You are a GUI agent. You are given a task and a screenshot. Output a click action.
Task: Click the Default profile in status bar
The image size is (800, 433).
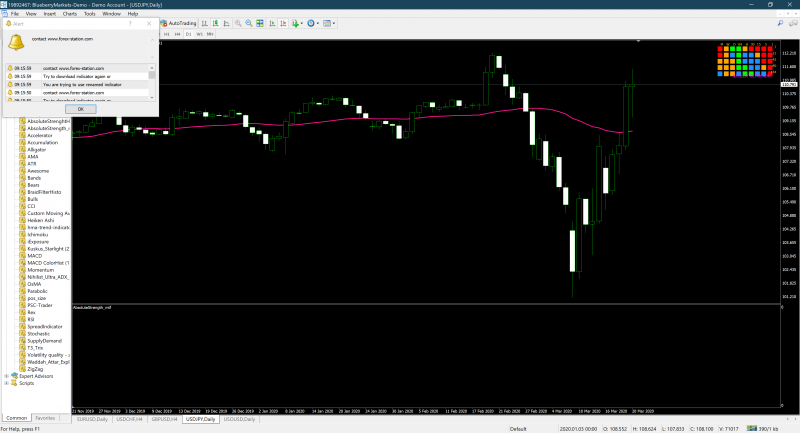pos(518,429)
